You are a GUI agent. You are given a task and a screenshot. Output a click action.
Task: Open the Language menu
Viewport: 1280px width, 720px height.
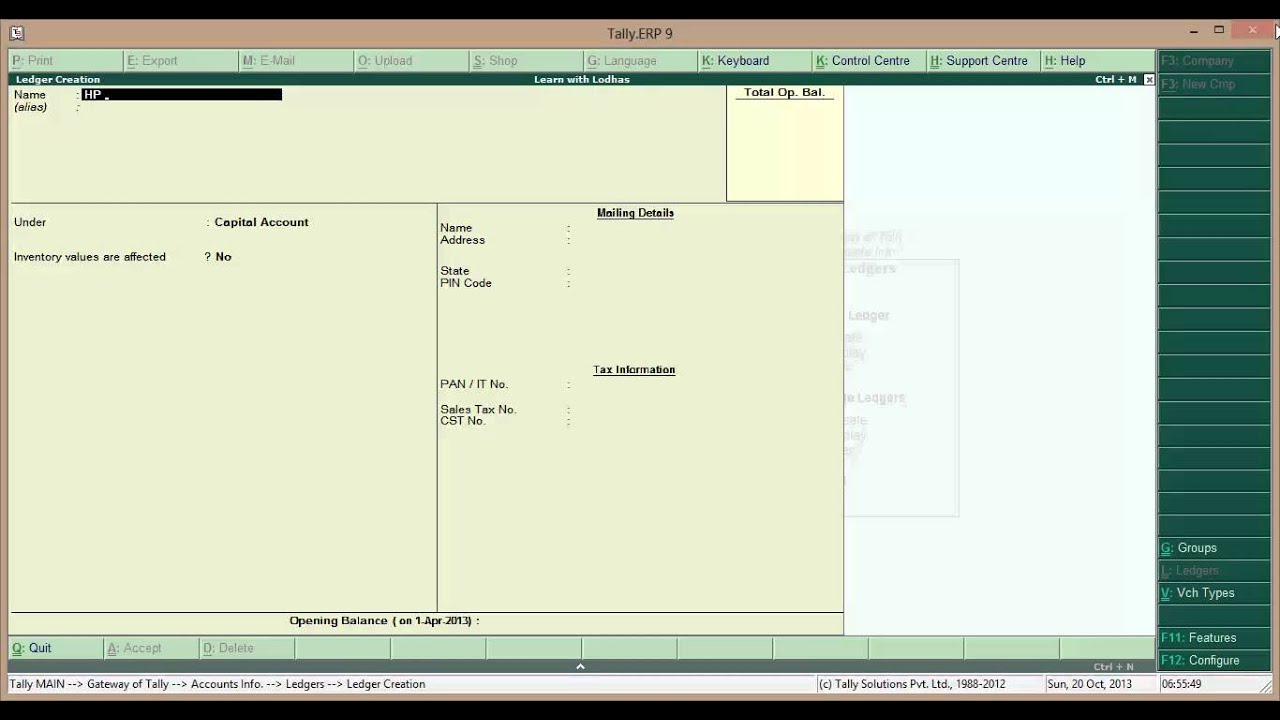[x=640, y=61]
